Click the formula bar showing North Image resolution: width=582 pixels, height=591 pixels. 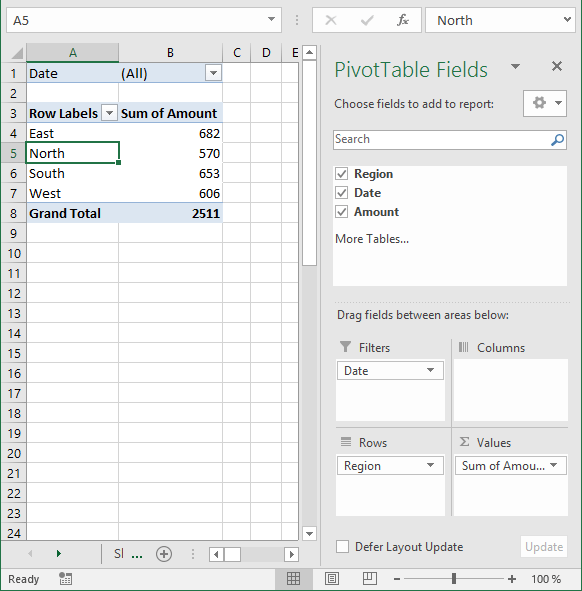[499, 20]
